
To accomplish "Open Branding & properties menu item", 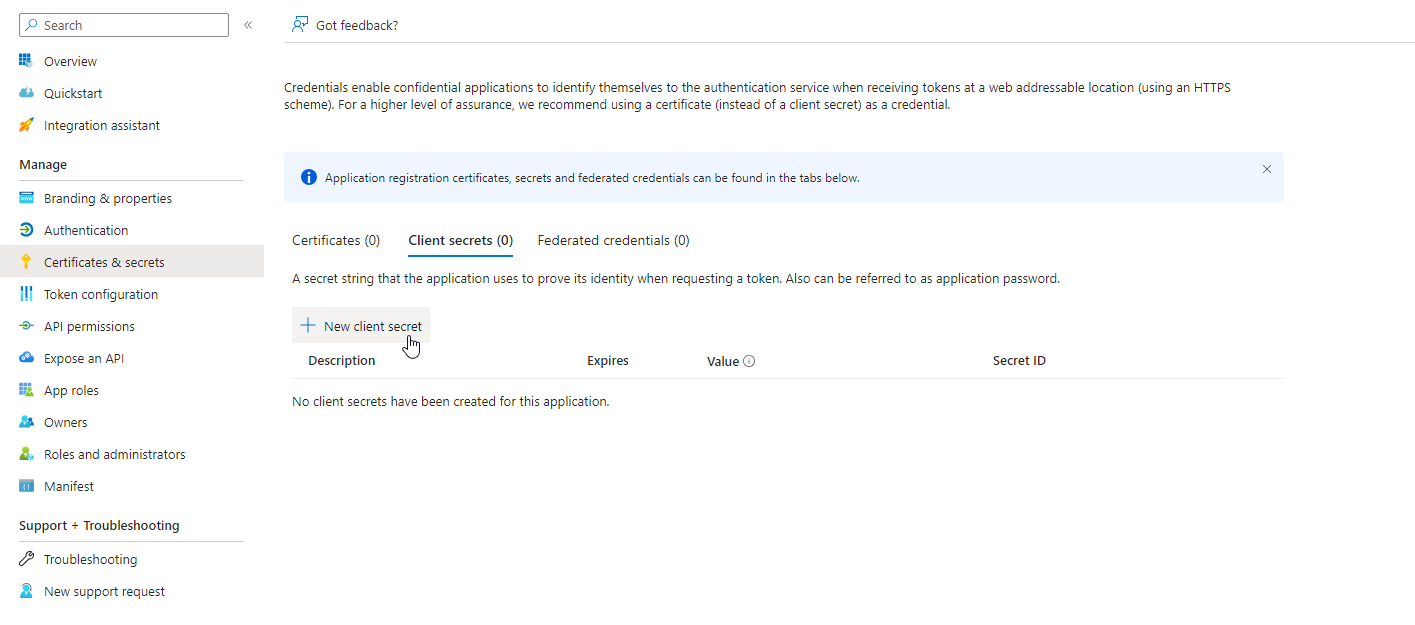I will point(108,198).
